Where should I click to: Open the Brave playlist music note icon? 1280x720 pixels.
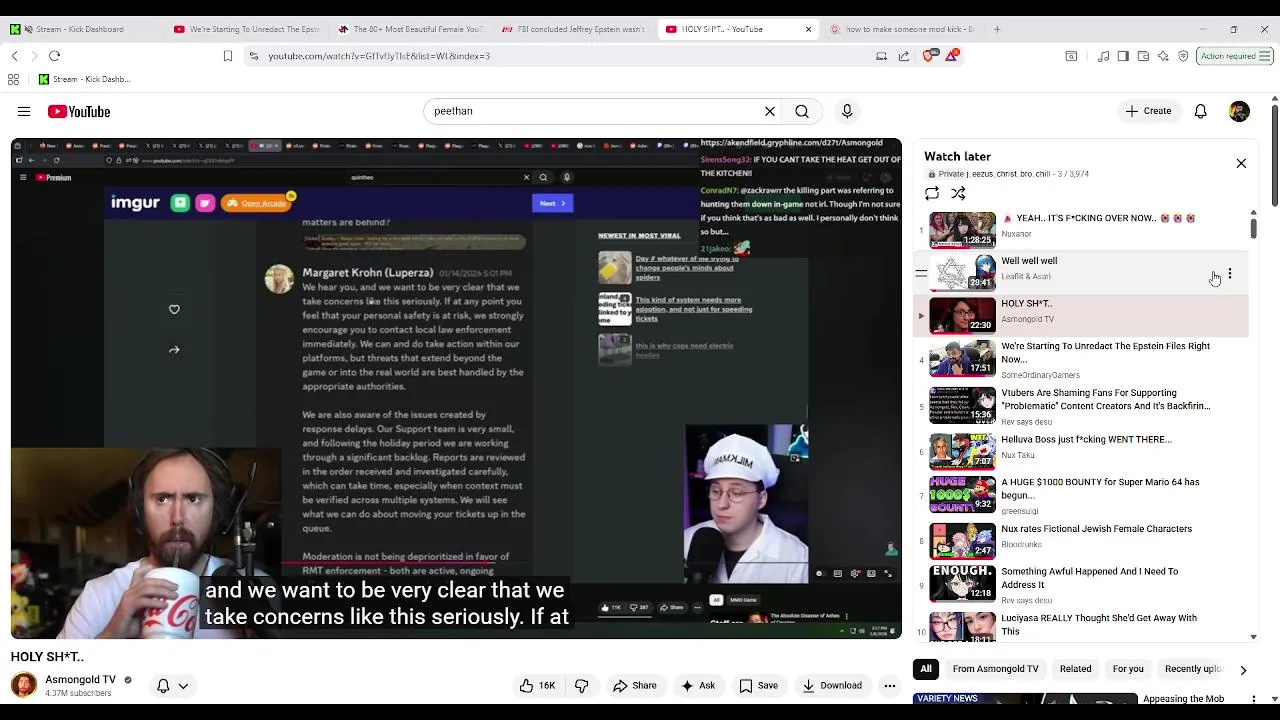tap(1103, 56)
